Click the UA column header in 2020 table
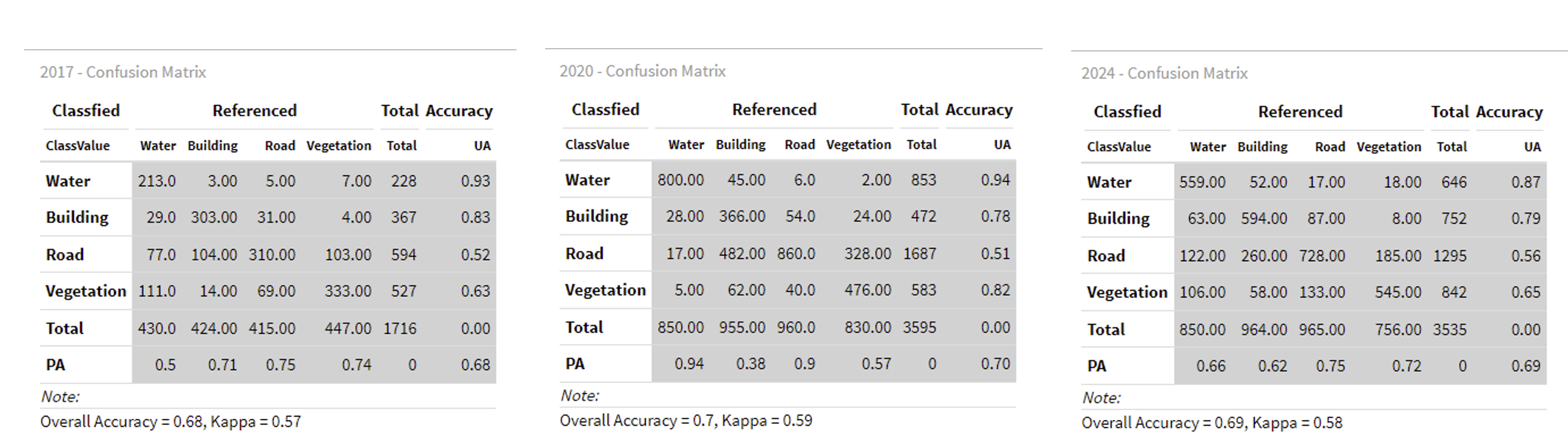Screen dimensions: 1568x435 point(1002,145)
